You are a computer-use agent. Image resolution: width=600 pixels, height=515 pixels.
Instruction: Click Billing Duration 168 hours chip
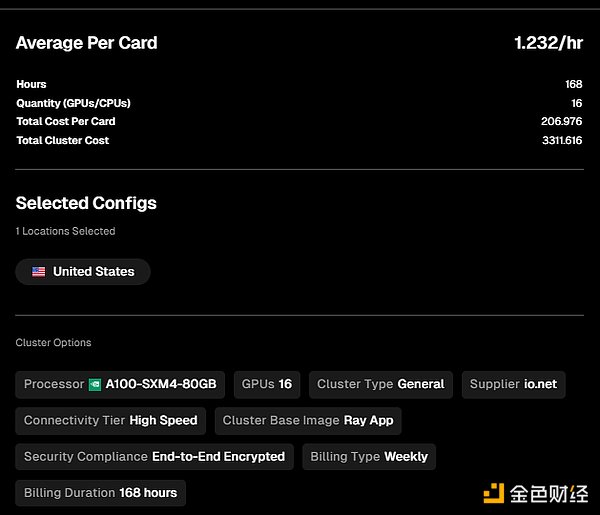point(100,493)
